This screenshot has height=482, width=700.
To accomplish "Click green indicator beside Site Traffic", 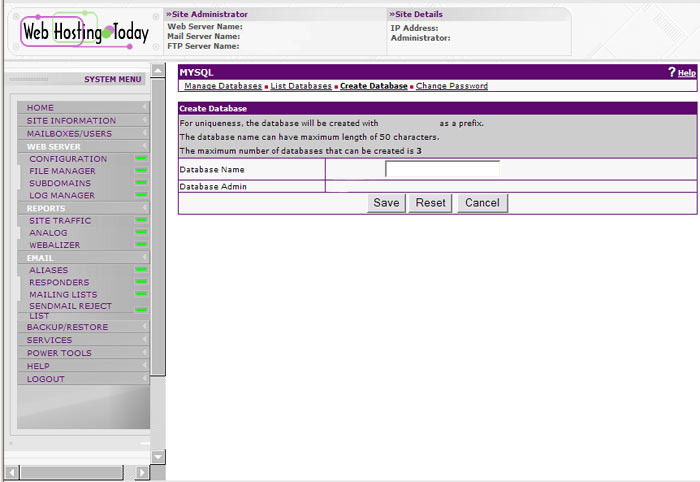I will (x=141, y=220).
